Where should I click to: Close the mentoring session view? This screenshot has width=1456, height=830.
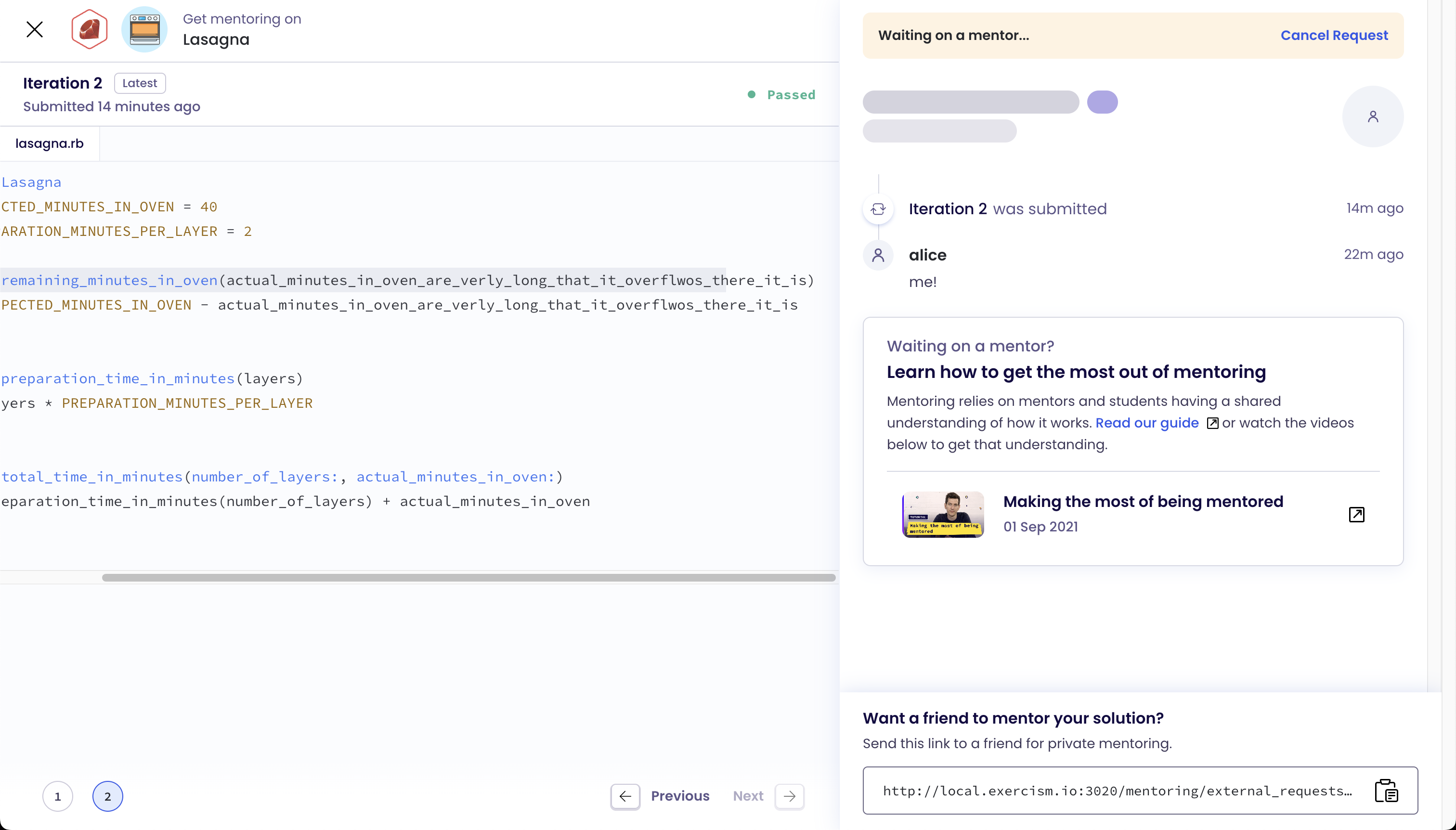pyautogui.click(x=34, y=29)
